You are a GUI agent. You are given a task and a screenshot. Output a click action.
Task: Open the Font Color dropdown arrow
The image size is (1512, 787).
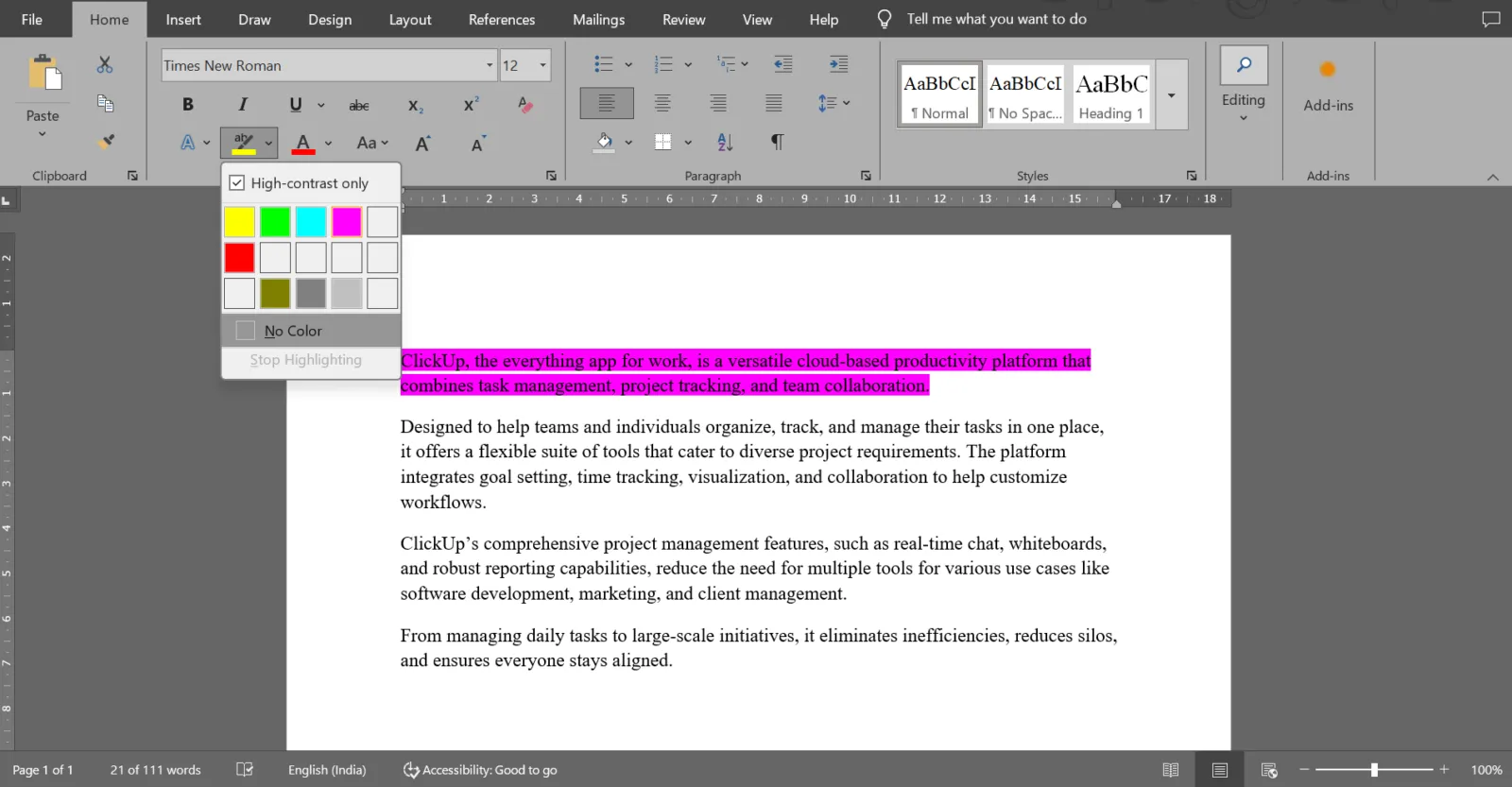328,144
